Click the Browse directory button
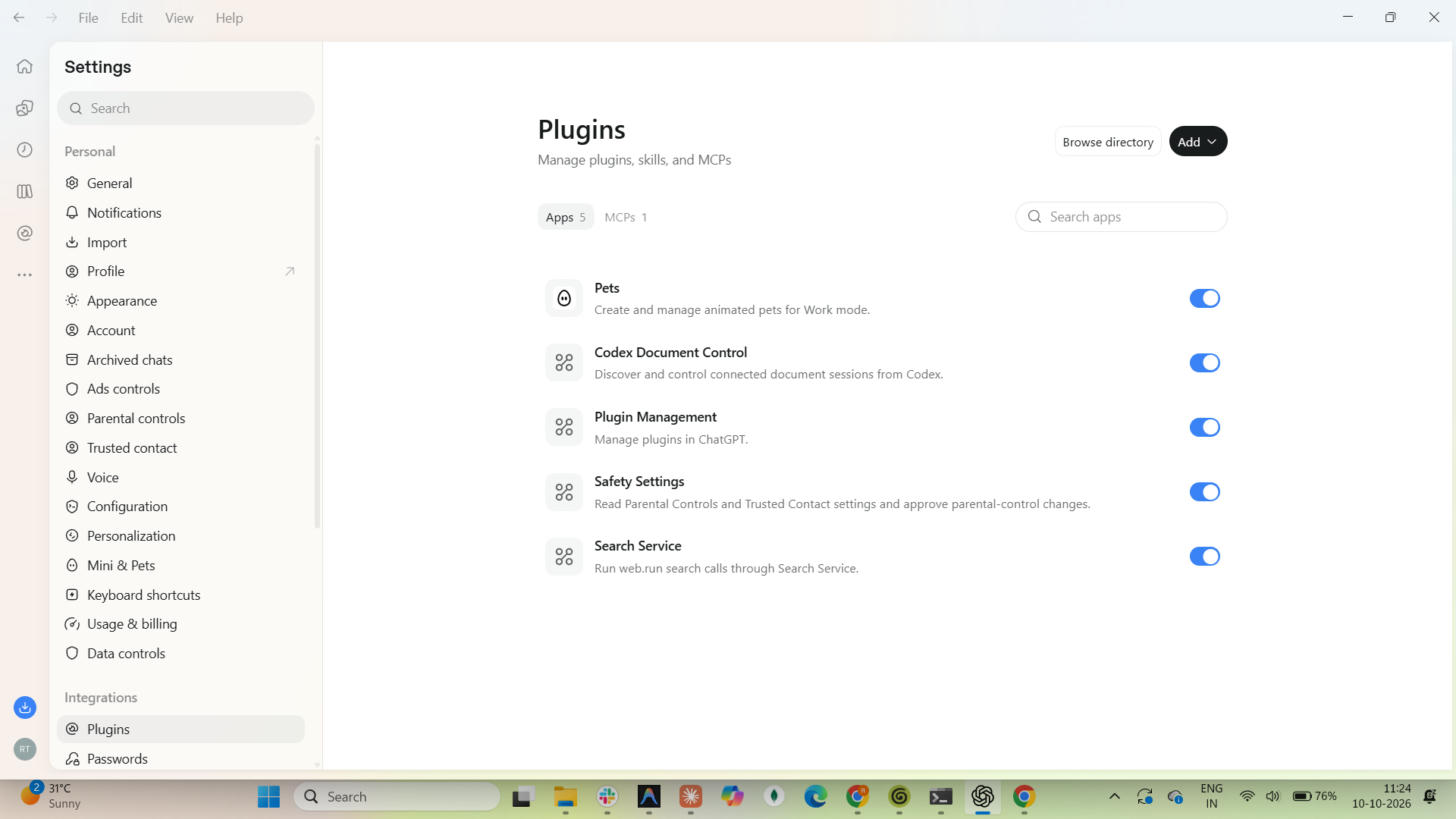1456x819 pixels. (x=1107, y=142)
